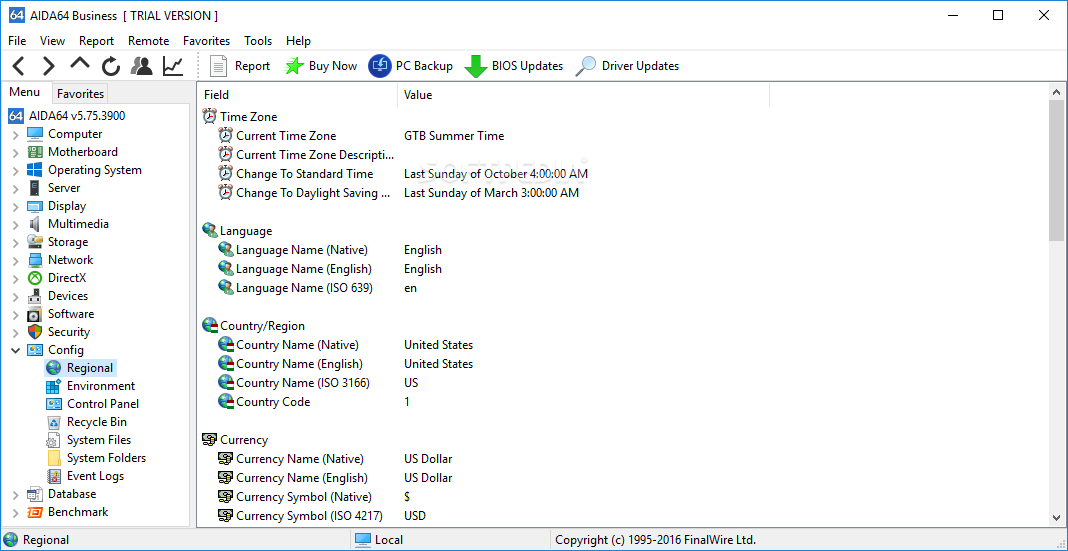Image resolution: width=1068 pixels, height=551 pixels.
Task: Click the Driver Updates magnifier icon
Action: click(x=586, y=66)
